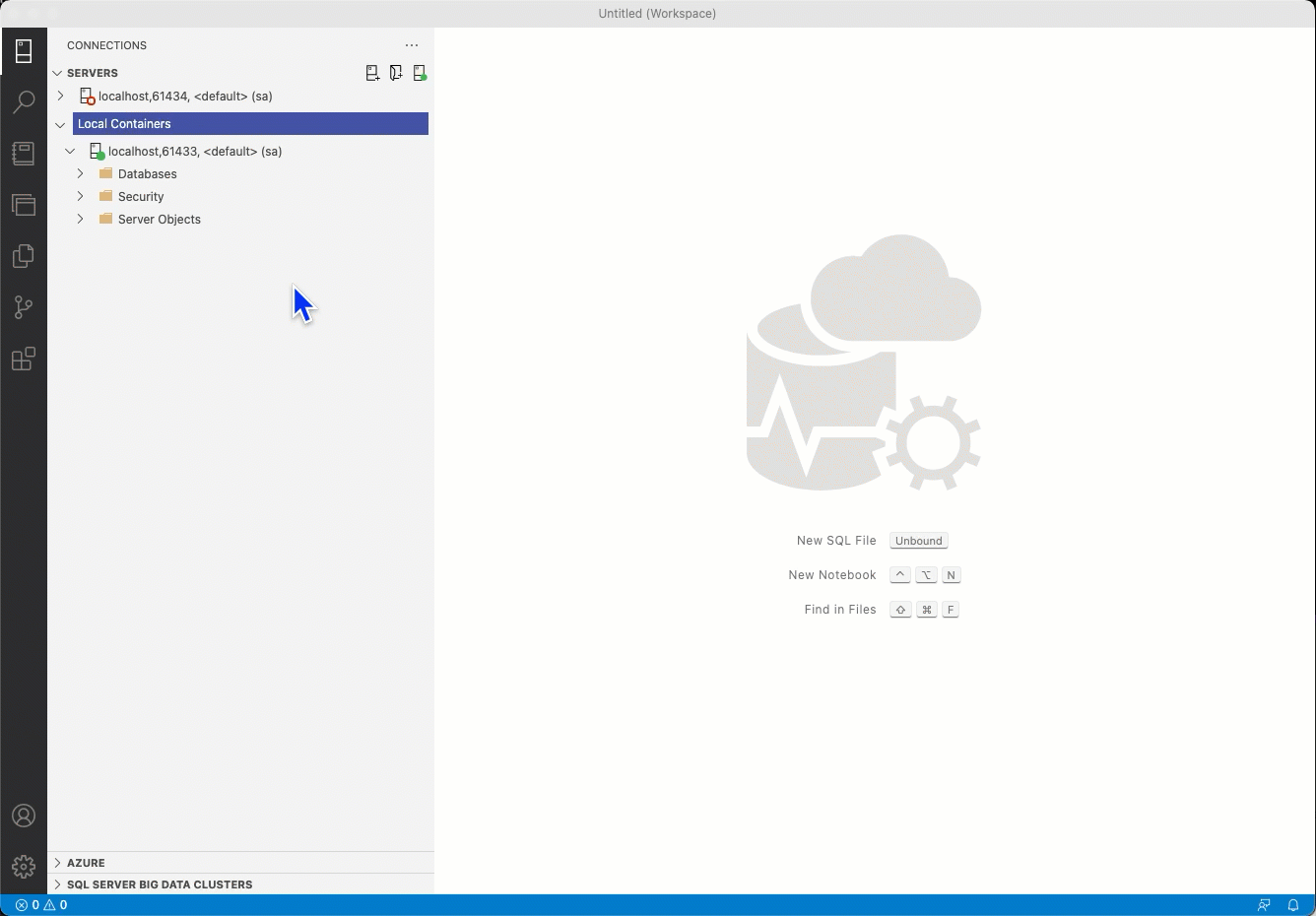Expand the Databases folder

80,173
